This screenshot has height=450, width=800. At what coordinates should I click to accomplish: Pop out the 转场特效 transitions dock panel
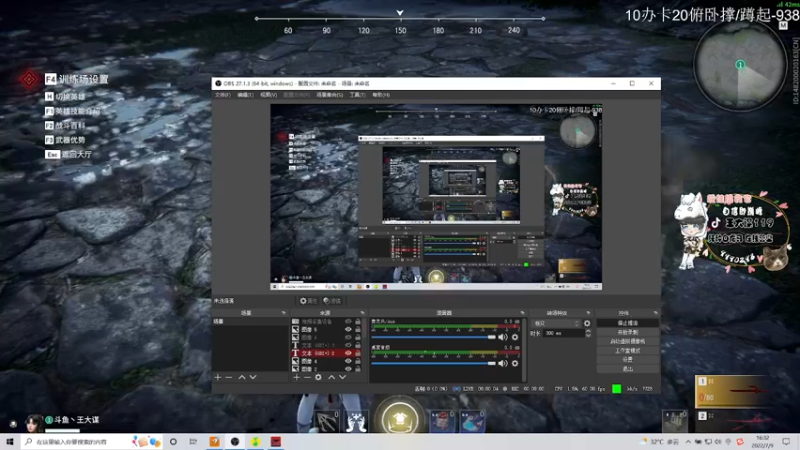click(x=588, y=313)
